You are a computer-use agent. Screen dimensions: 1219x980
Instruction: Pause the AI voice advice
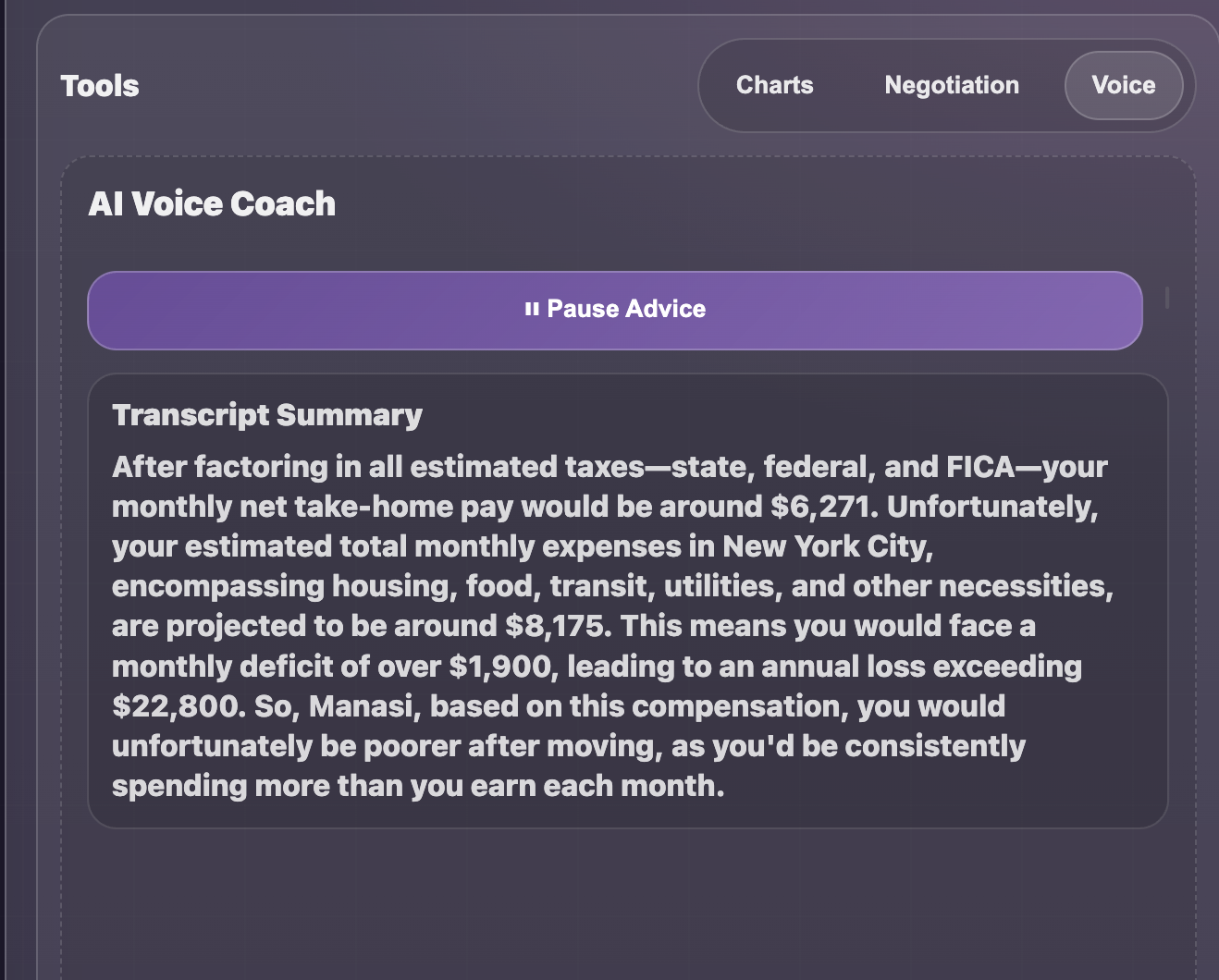click(x=615, y=311)
